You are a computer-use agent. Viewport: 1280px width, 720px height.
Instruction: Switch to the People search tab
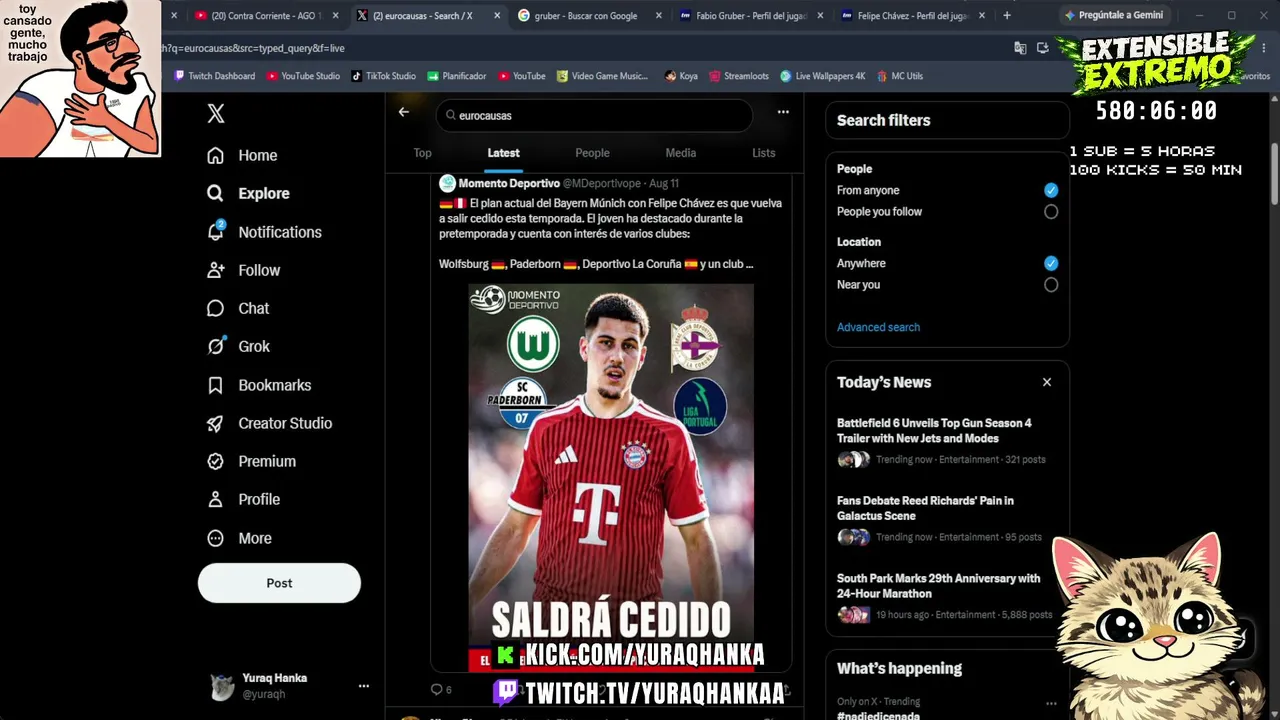tap(592, 153)
